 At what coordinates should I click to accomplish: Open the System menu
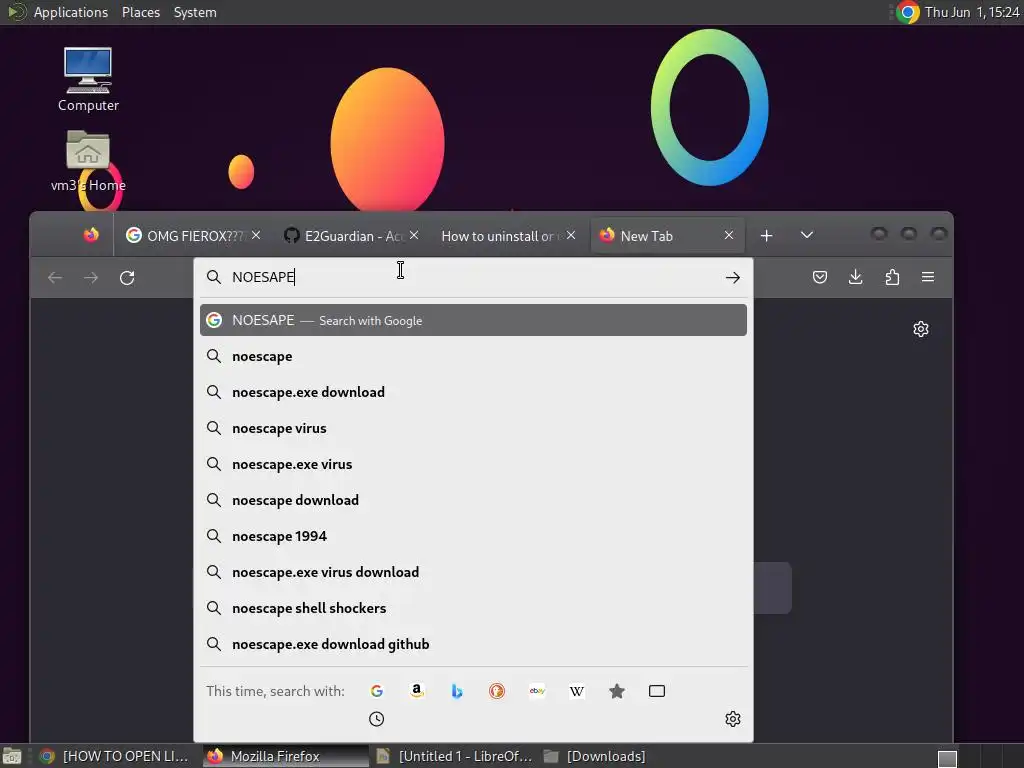click(x=195, y=12)
